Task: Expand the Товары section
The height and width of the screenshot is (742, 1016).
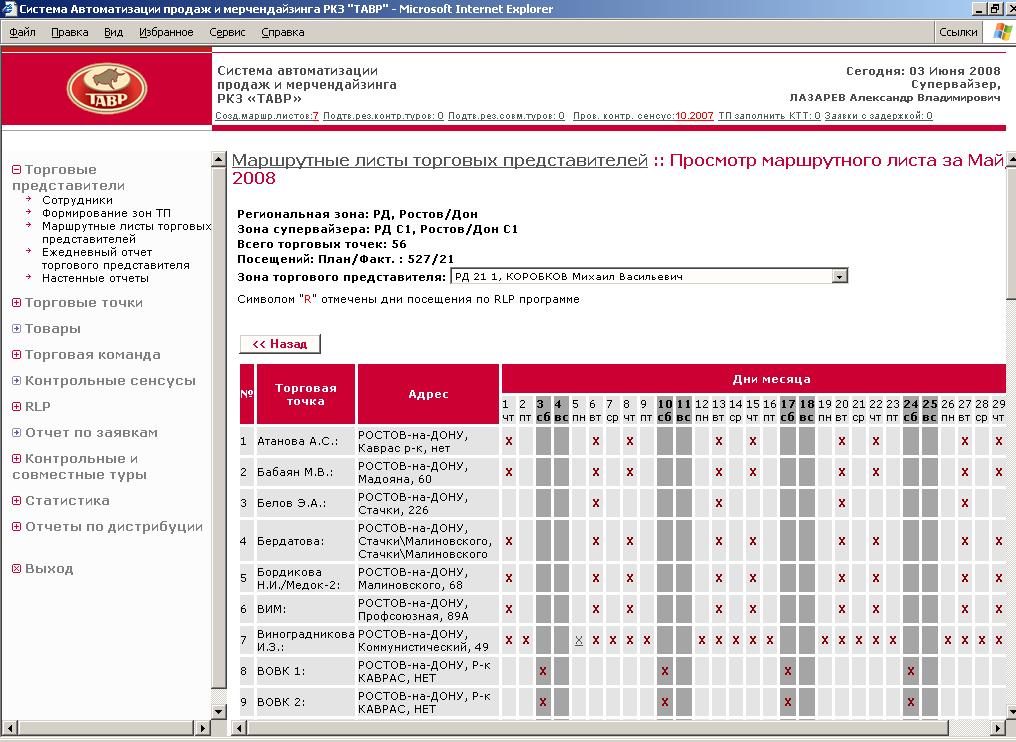Action: pos(17,329)
